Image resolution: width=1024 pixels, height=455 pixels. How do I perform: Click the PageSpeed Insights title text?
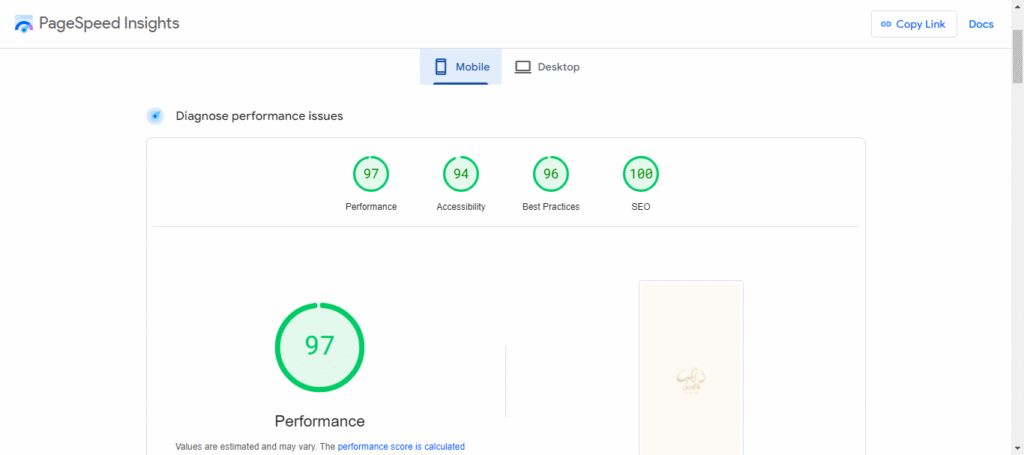(109, 23)
